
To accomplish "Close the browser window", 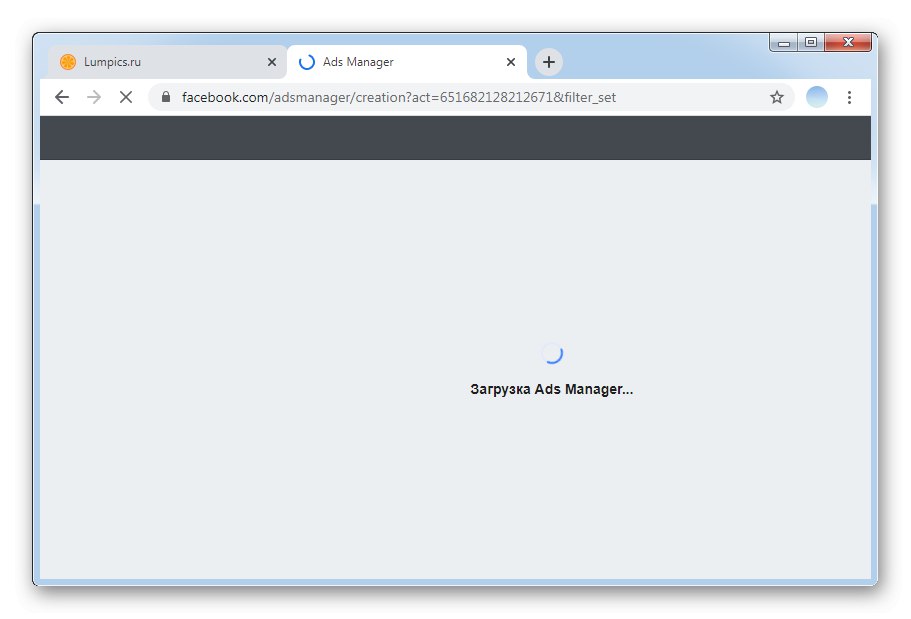I will pos(848,42).
